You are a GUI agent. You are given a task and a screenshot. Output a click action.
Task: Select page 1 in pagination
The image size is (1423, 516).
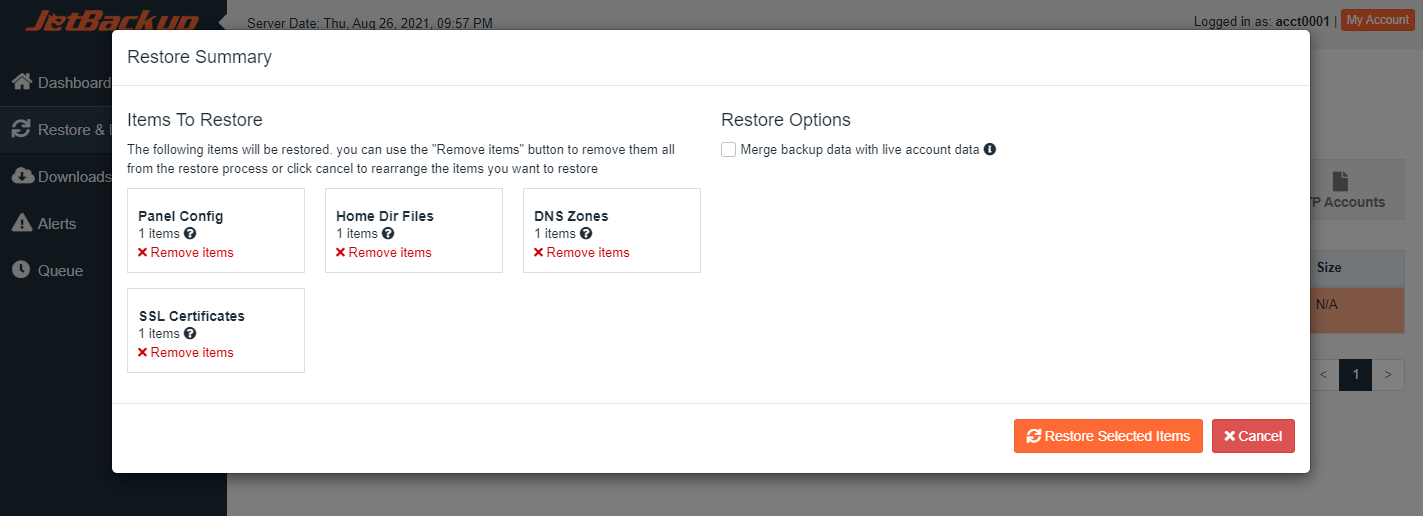1355,375
